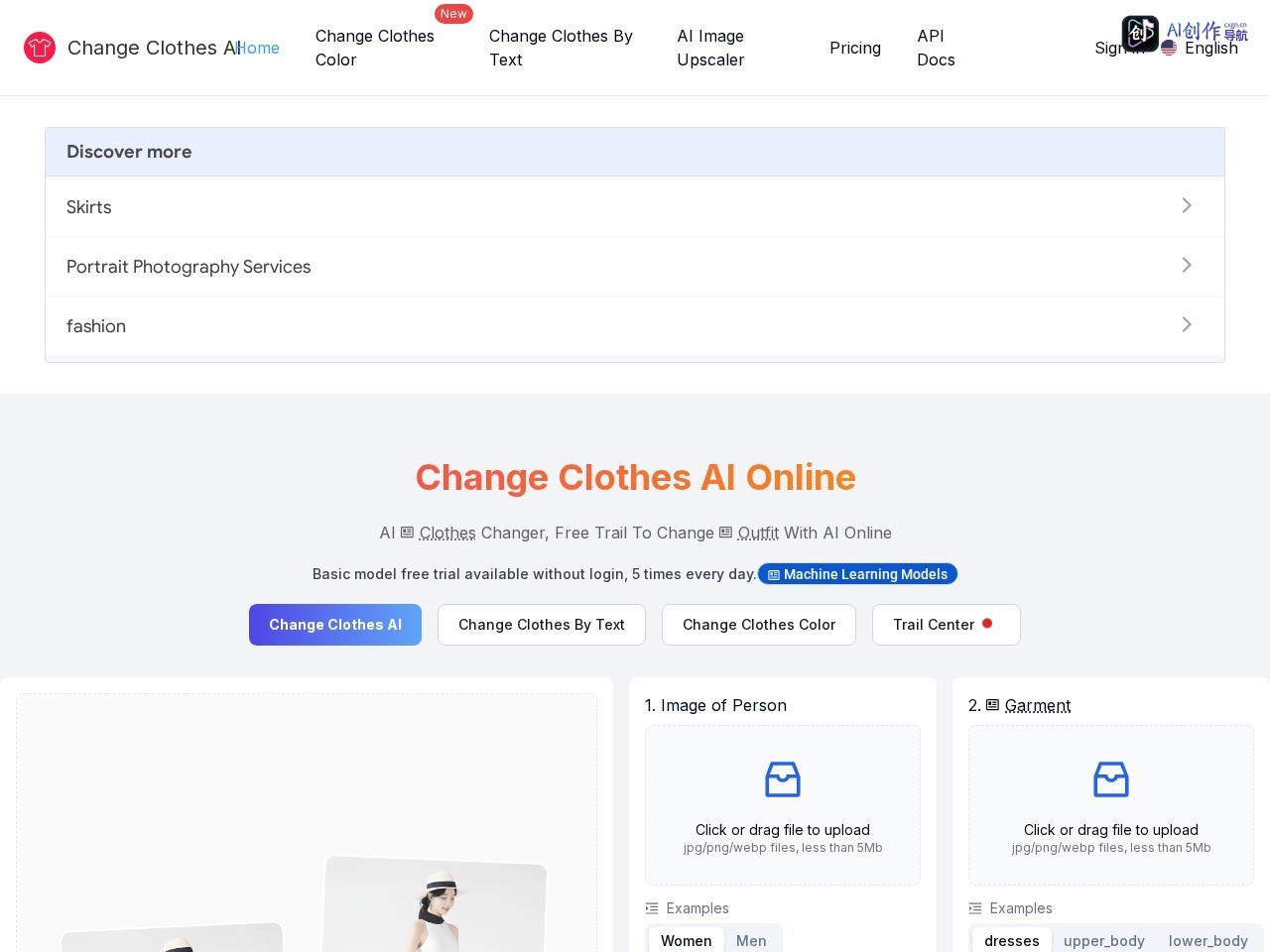Image resolution: width=1270 pixels, height=952 pixels.
Task: Open the Trail Center button
Action: (947, 625)
